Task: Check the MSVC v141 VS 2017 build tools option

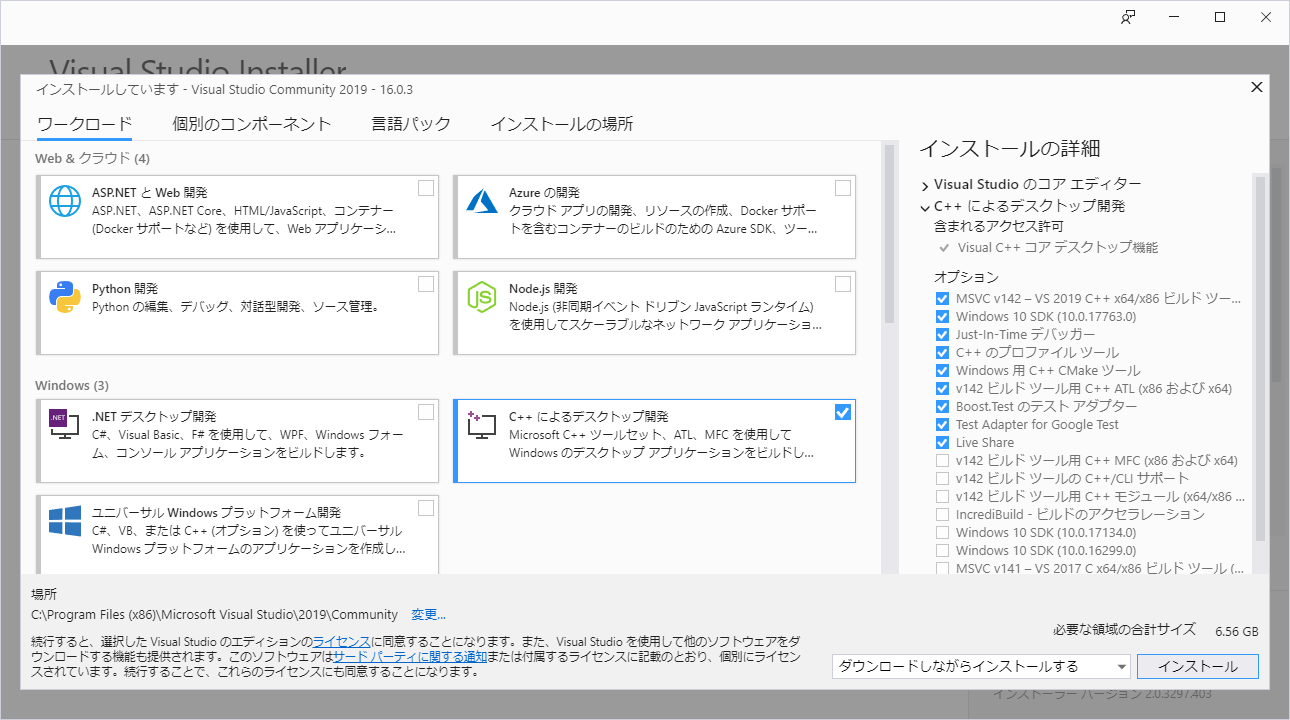Action: click(x=942, y=568)
